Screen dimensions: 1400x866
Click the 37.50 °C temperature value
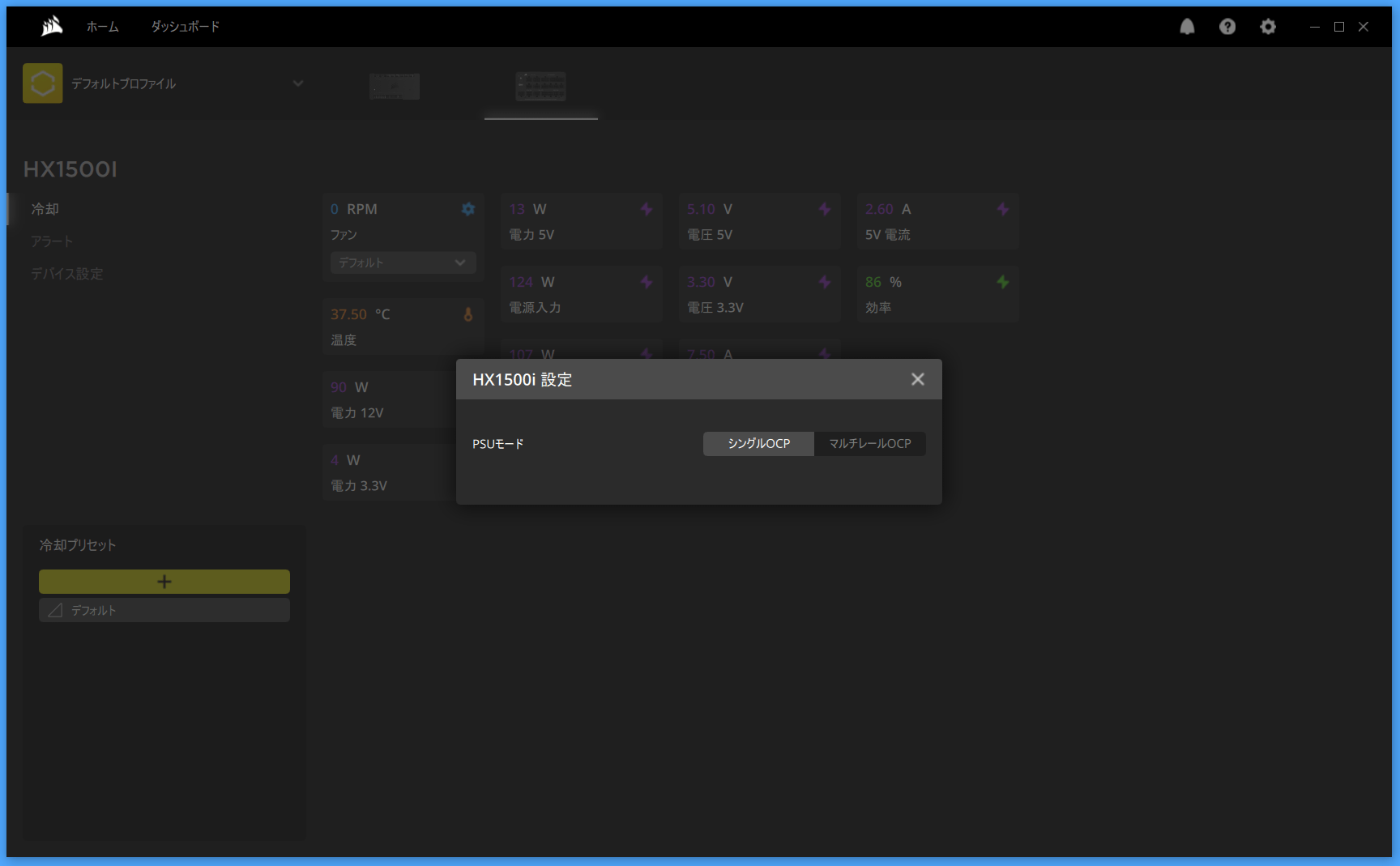coord(360,314)
